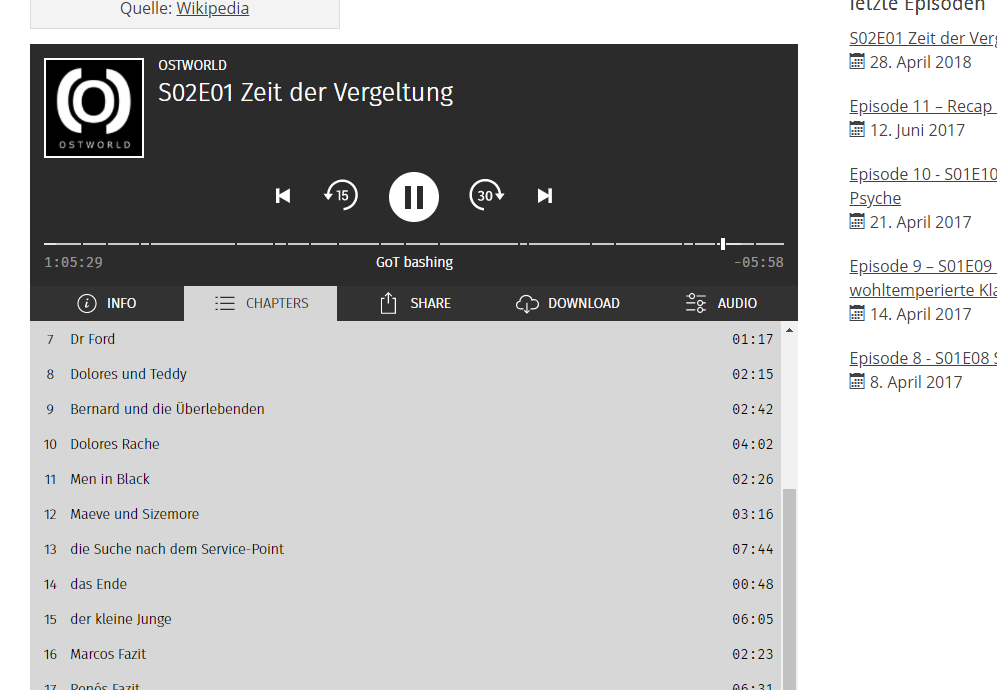Open Episode 8 - S01E08 sidebar link
997x690 pixels.
[923, 358]
